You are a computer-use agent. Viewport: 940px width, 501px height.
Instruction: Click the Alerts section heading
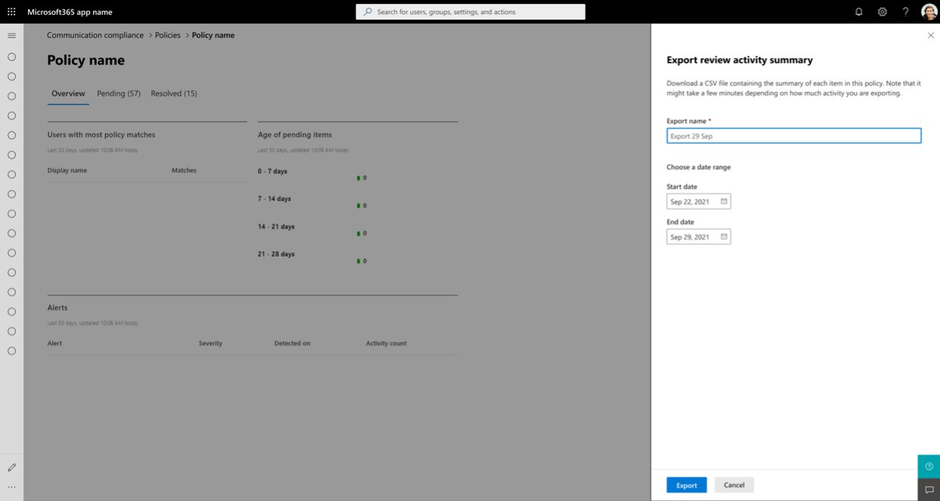pyautogui.click(x=58, y=307)
